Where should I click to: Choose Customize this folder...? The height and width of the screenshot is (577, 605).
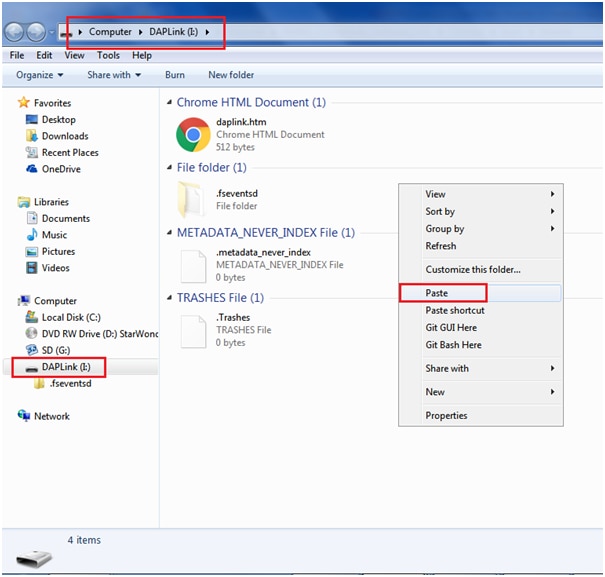click(481, 269)
